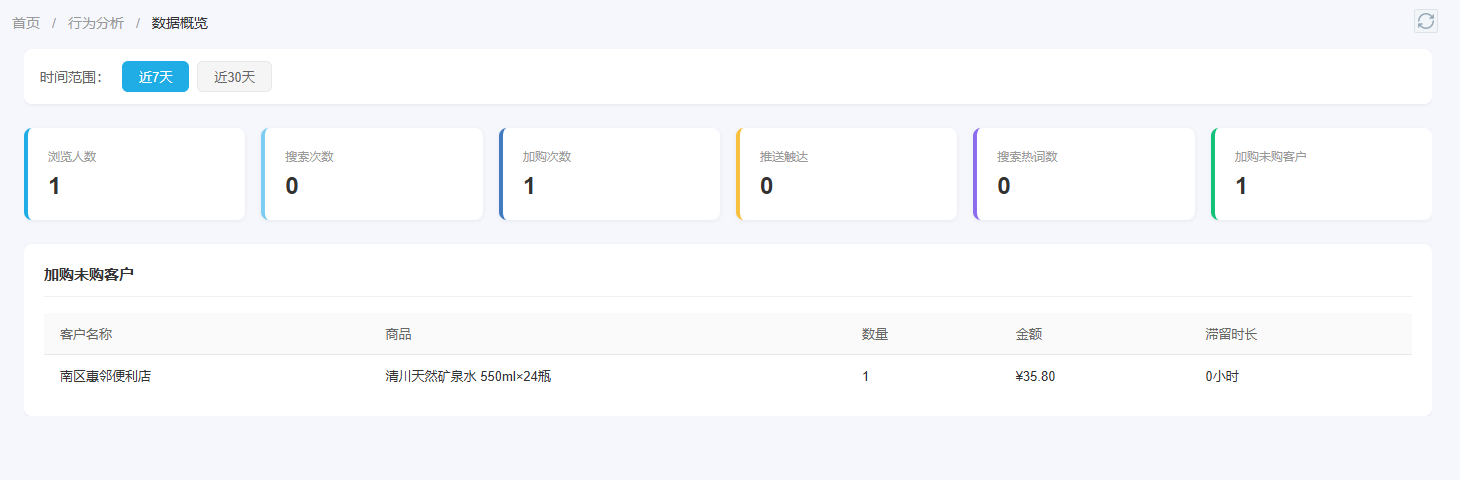The height and width of the screenshot is (480, 1460).
Task: Select the 推送触达 stat card
Action: [846, 174]
